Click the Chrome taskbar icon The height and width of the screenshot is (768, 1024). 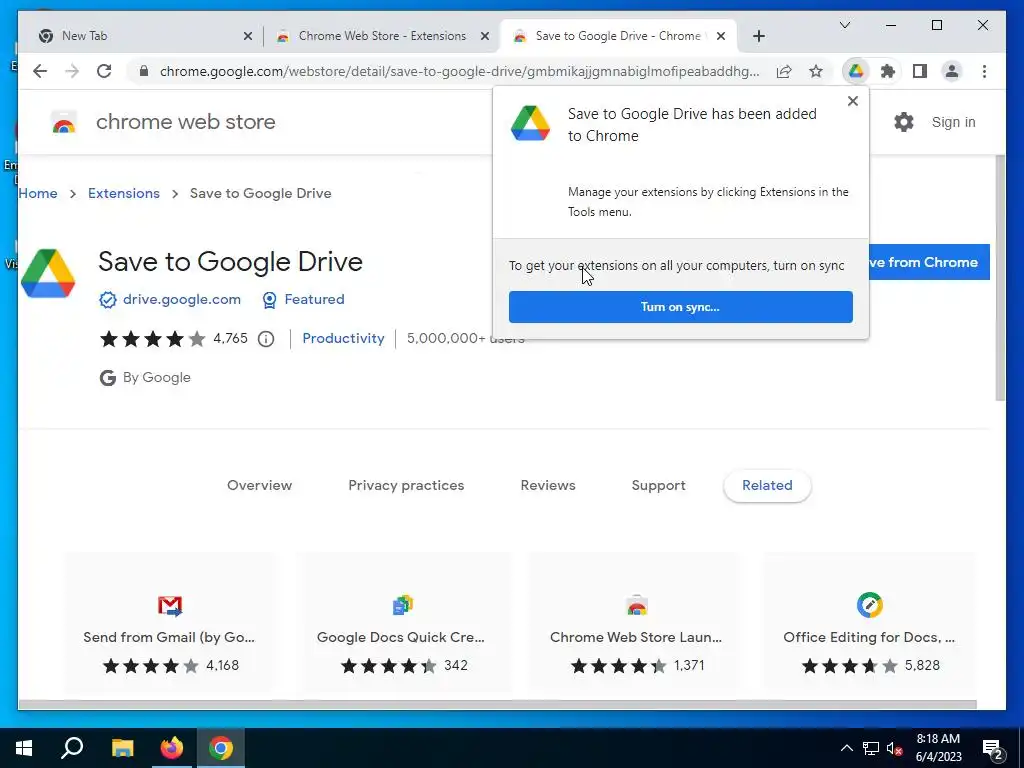click(221, 748)
